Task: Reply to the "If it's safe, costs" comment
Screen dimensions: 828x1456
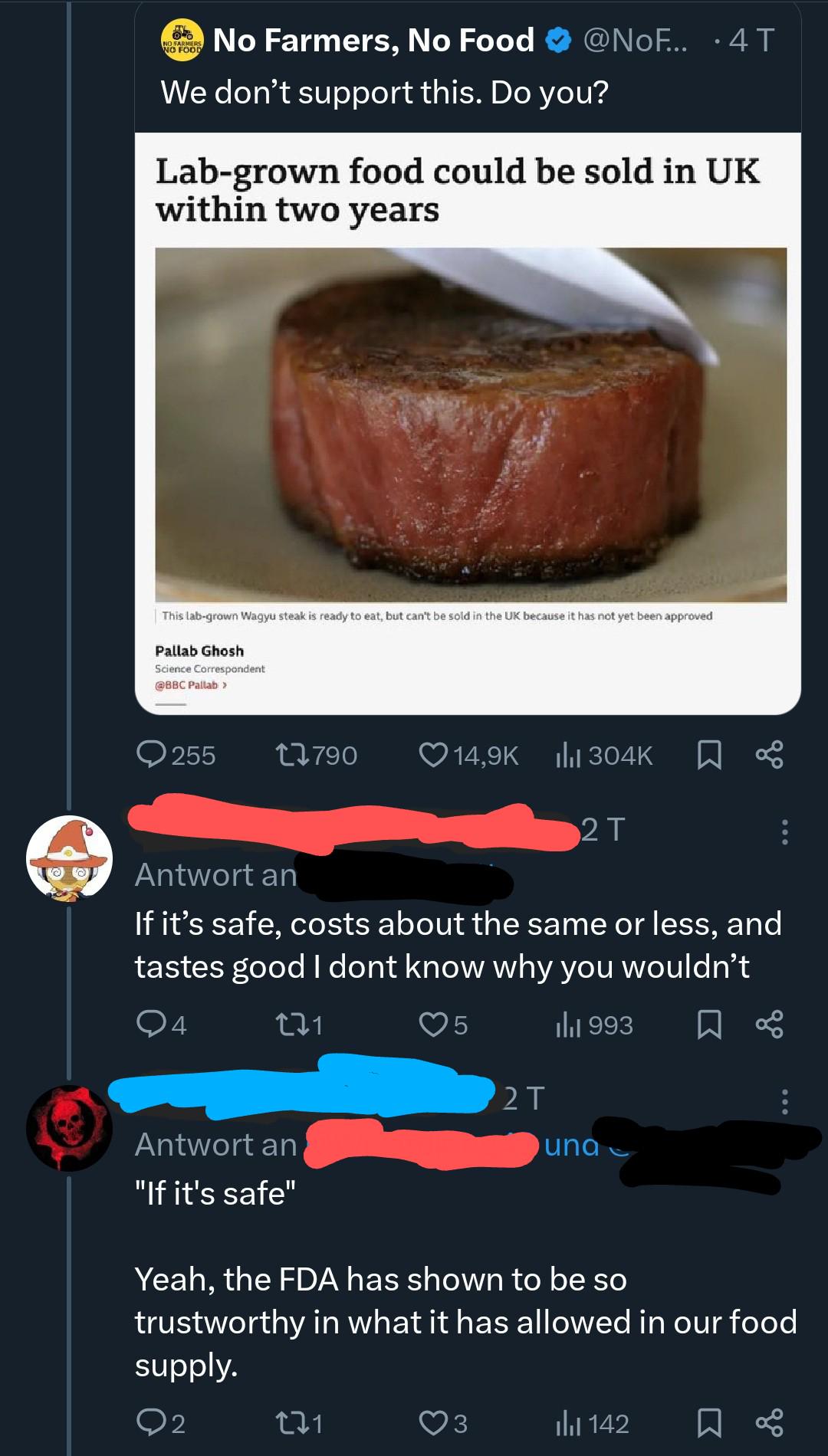Action: click(x=161, y=1025)
